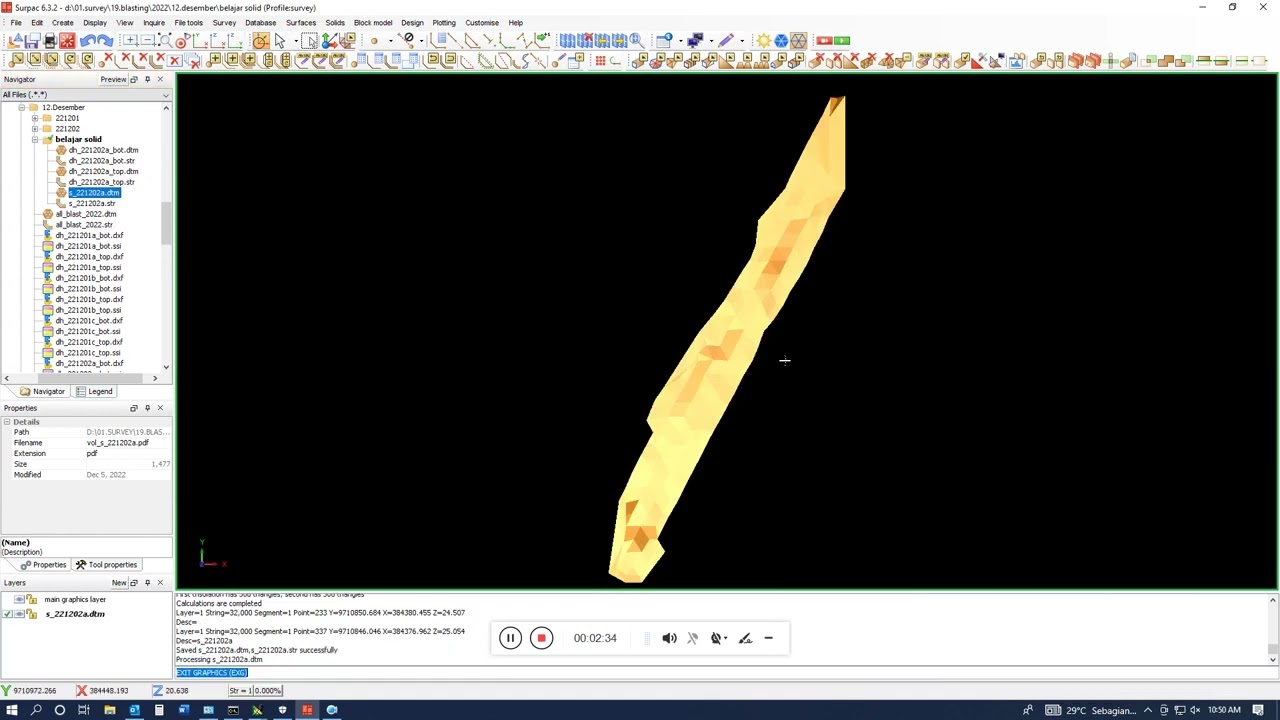
Task: Open File Explorer from the taskbar
Action: click(x=109, y=710)
